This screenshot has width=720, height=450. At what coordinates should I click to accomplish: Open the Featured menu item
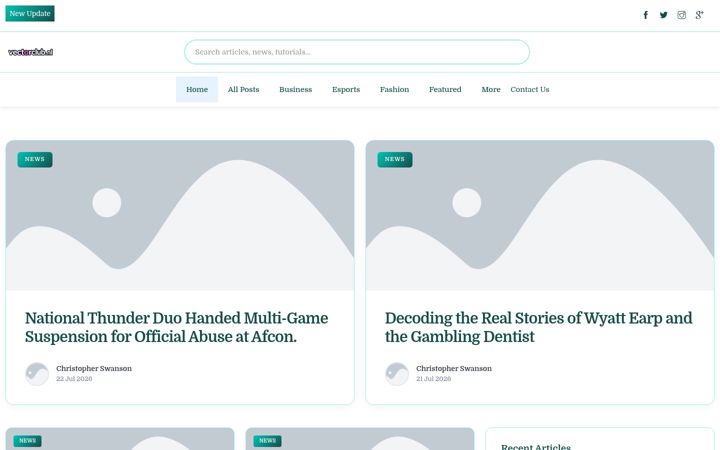pyautogui.click(x=445, y=90)
